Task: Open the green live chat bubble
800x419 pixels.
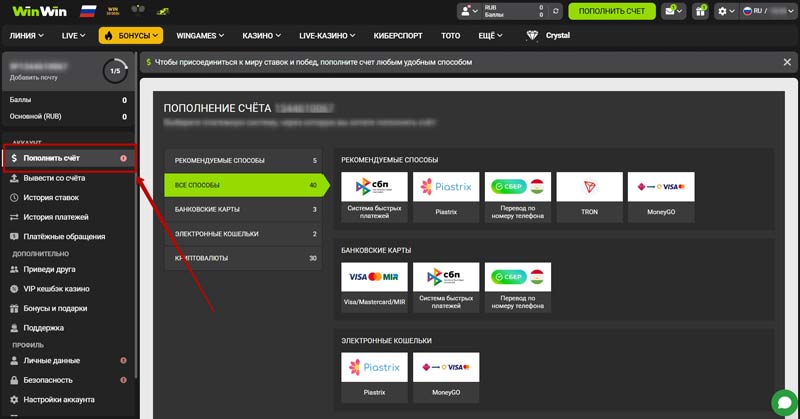Action: pyautogui.click(x=785, y=403)
